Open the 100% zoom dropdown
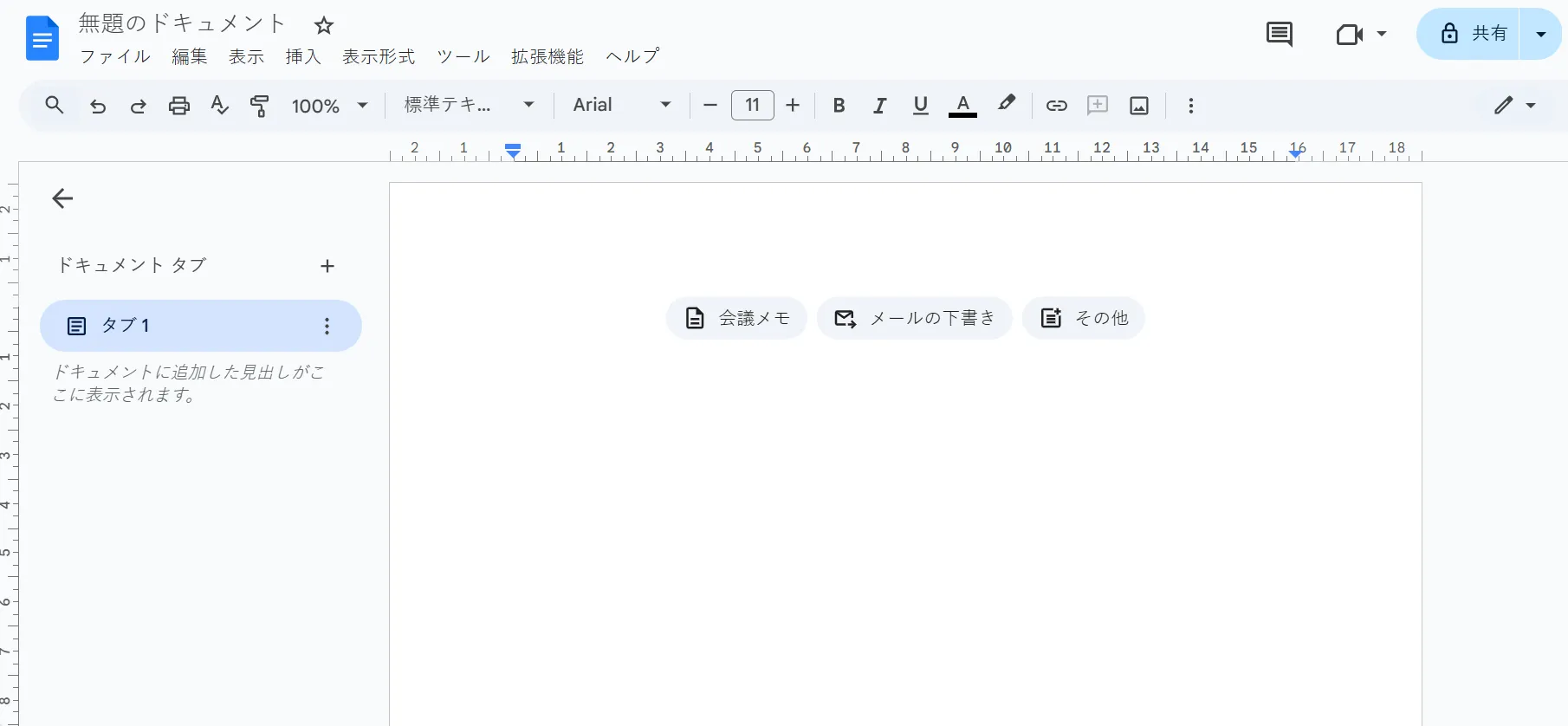The height and width of the screenshot is (726, 1568). [329, 106]
